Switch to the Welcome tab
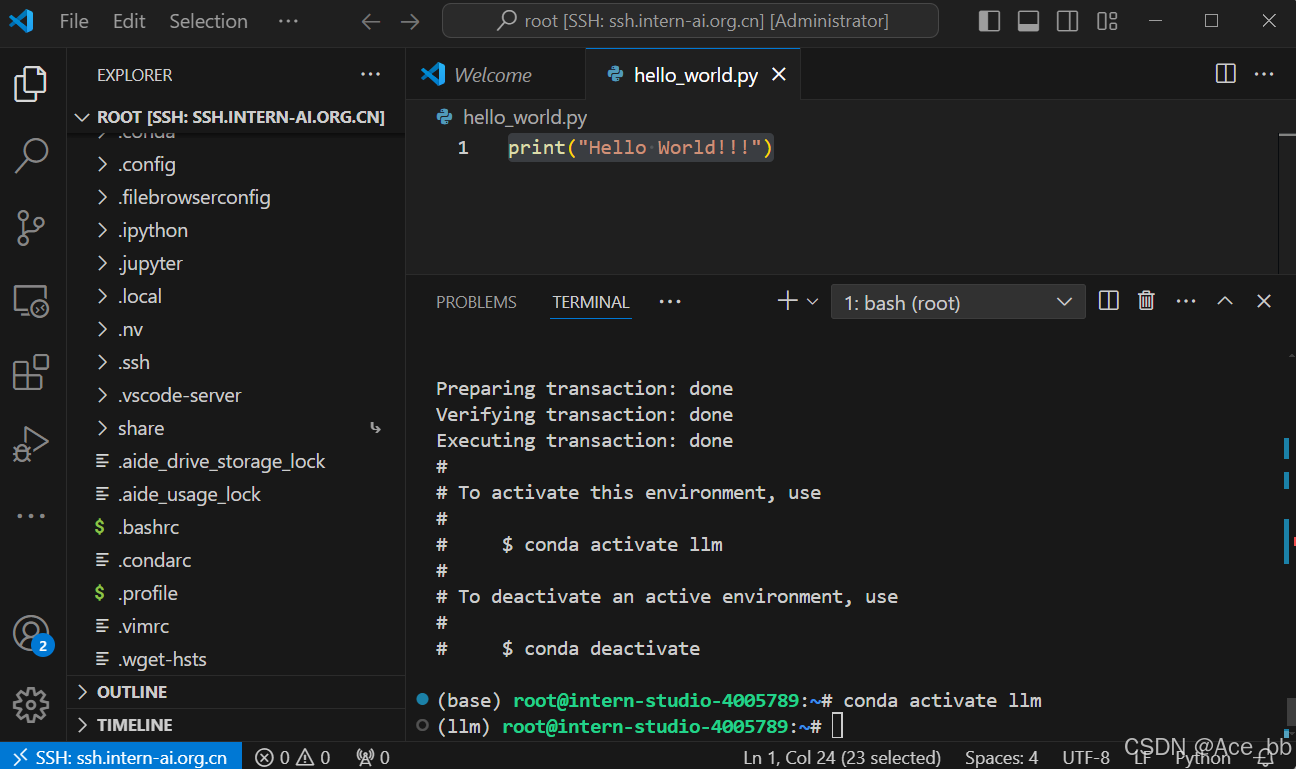Screen dimensions: 1296x769 click(494, 75)
